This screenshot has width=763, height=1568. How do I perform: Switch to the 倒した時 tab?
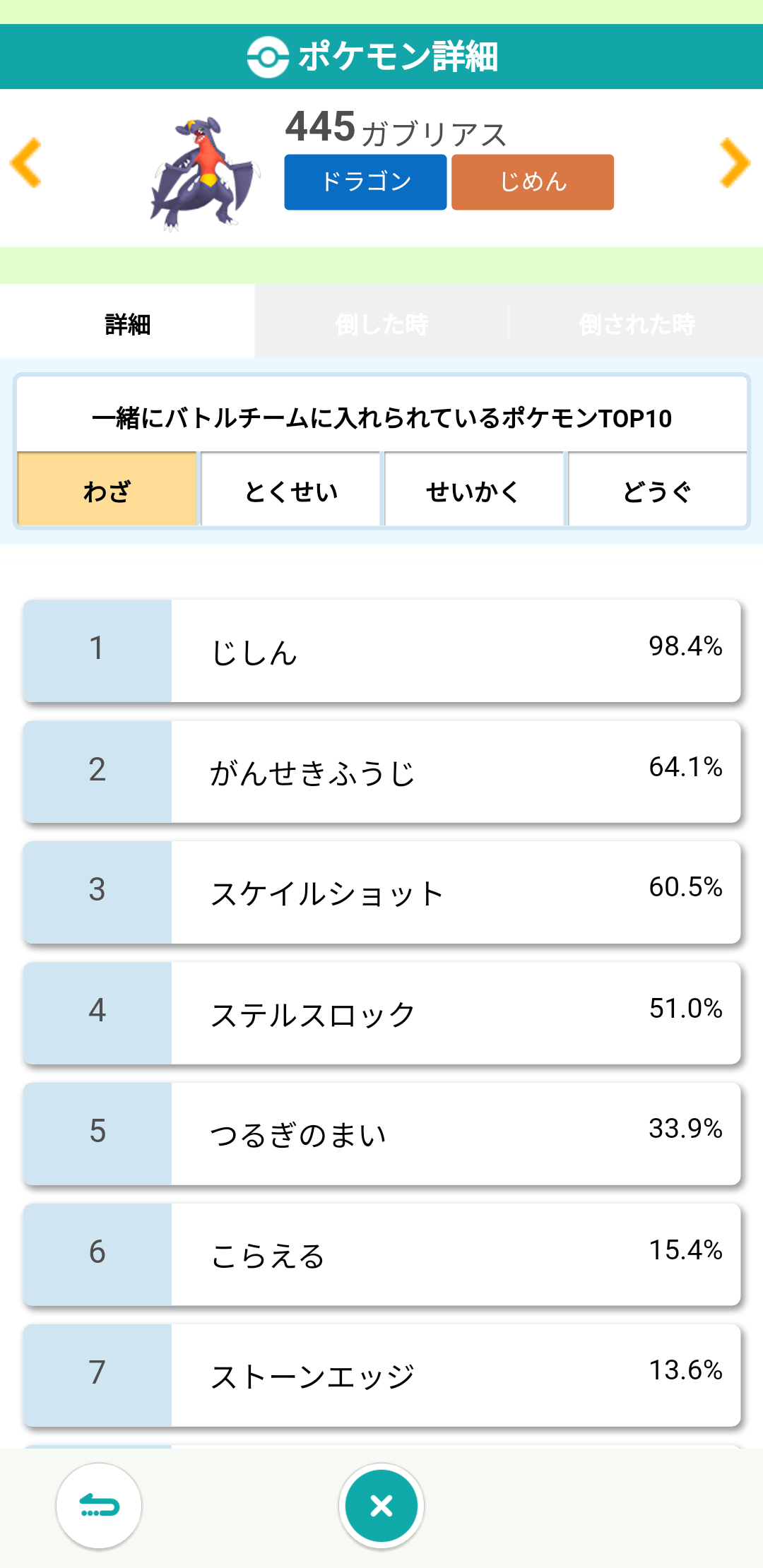381,324
